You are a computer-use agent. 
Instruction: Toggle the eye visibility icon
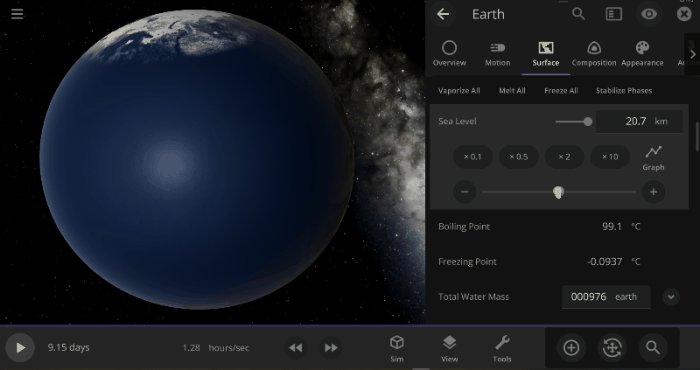(649, 14)
